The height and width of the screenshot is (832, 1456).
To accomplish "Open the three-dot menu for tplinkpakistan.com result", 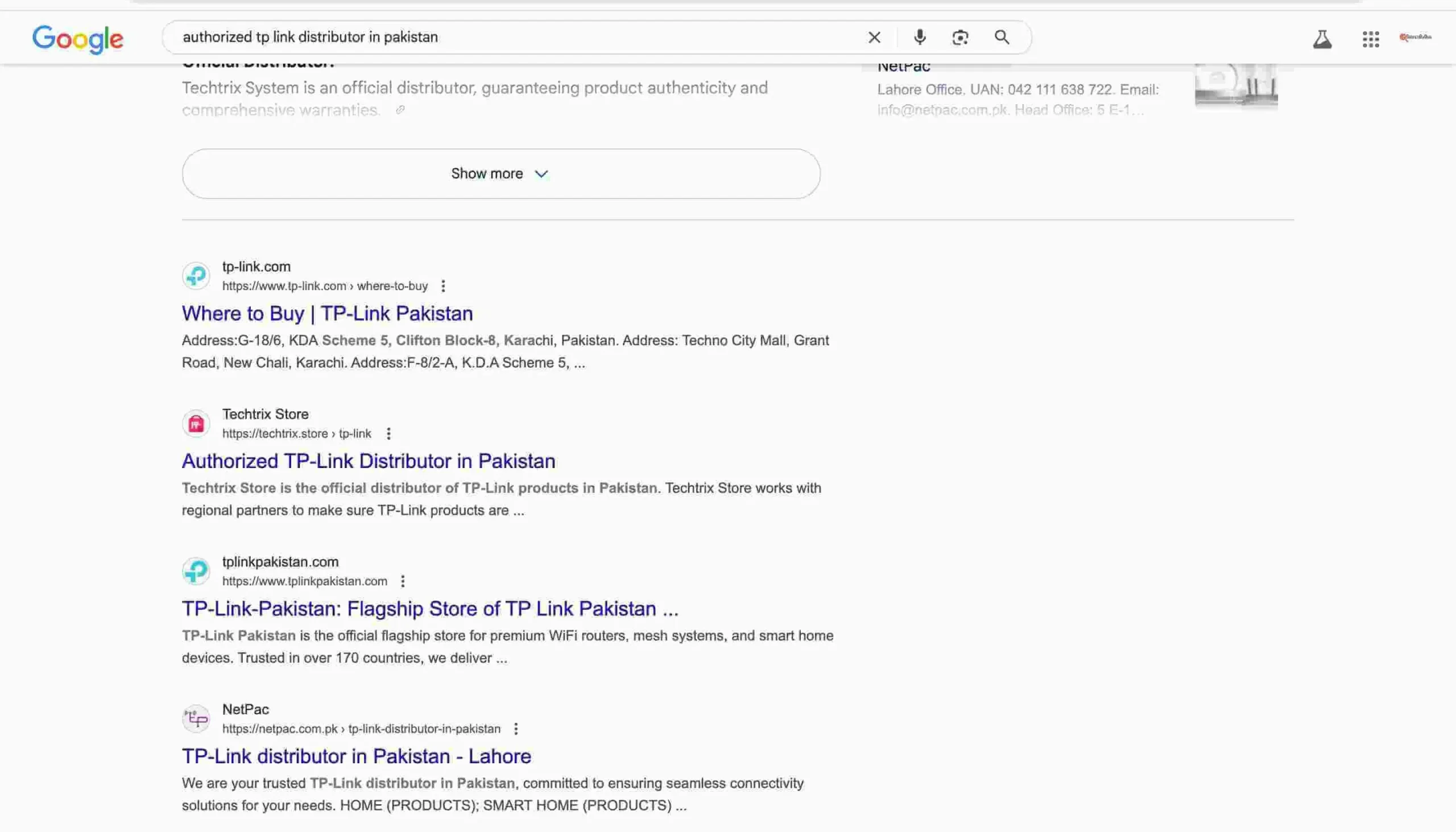I will [403, 581].
